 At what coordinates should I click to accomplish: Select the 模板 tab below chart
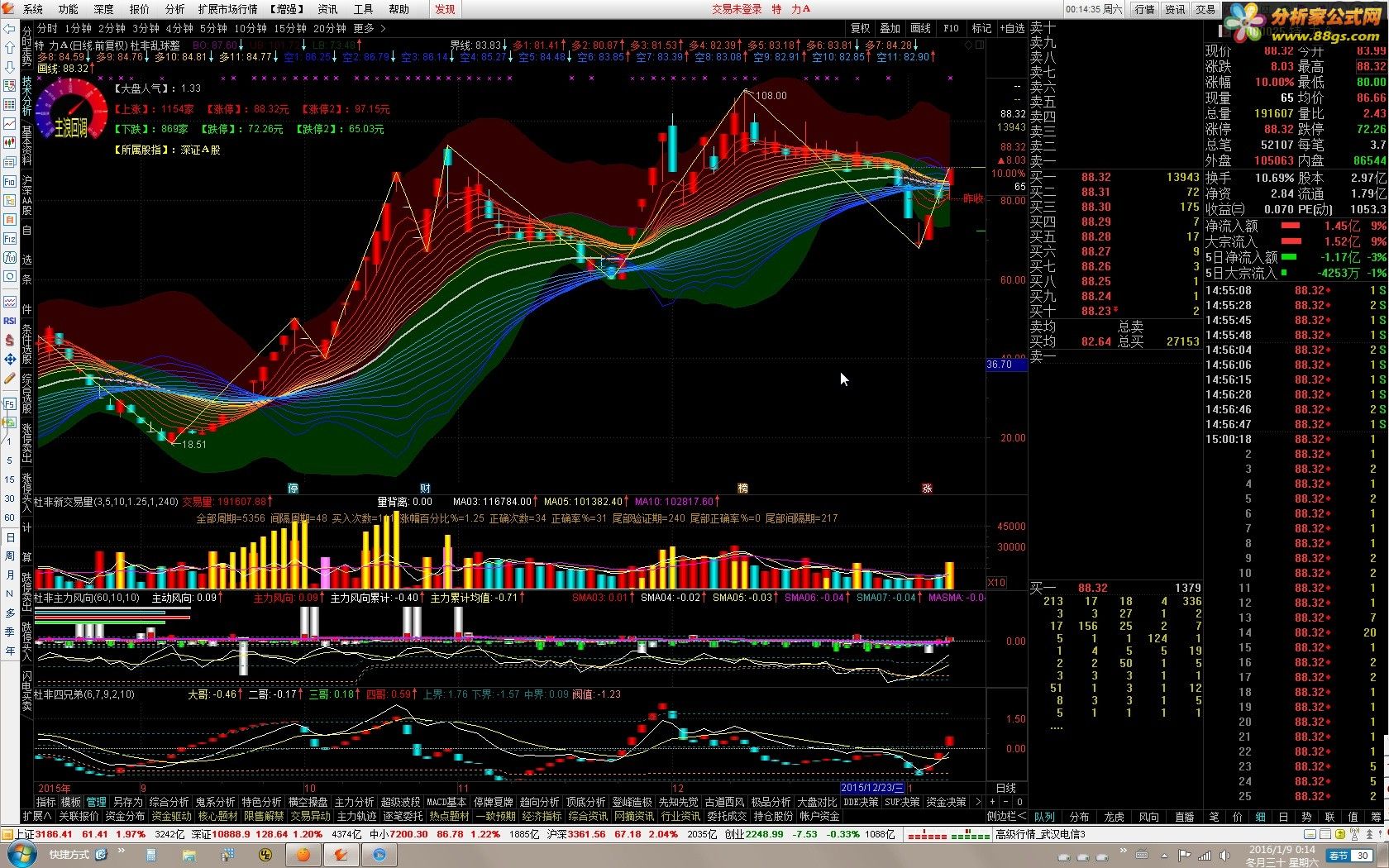click(x=71, y=802)
